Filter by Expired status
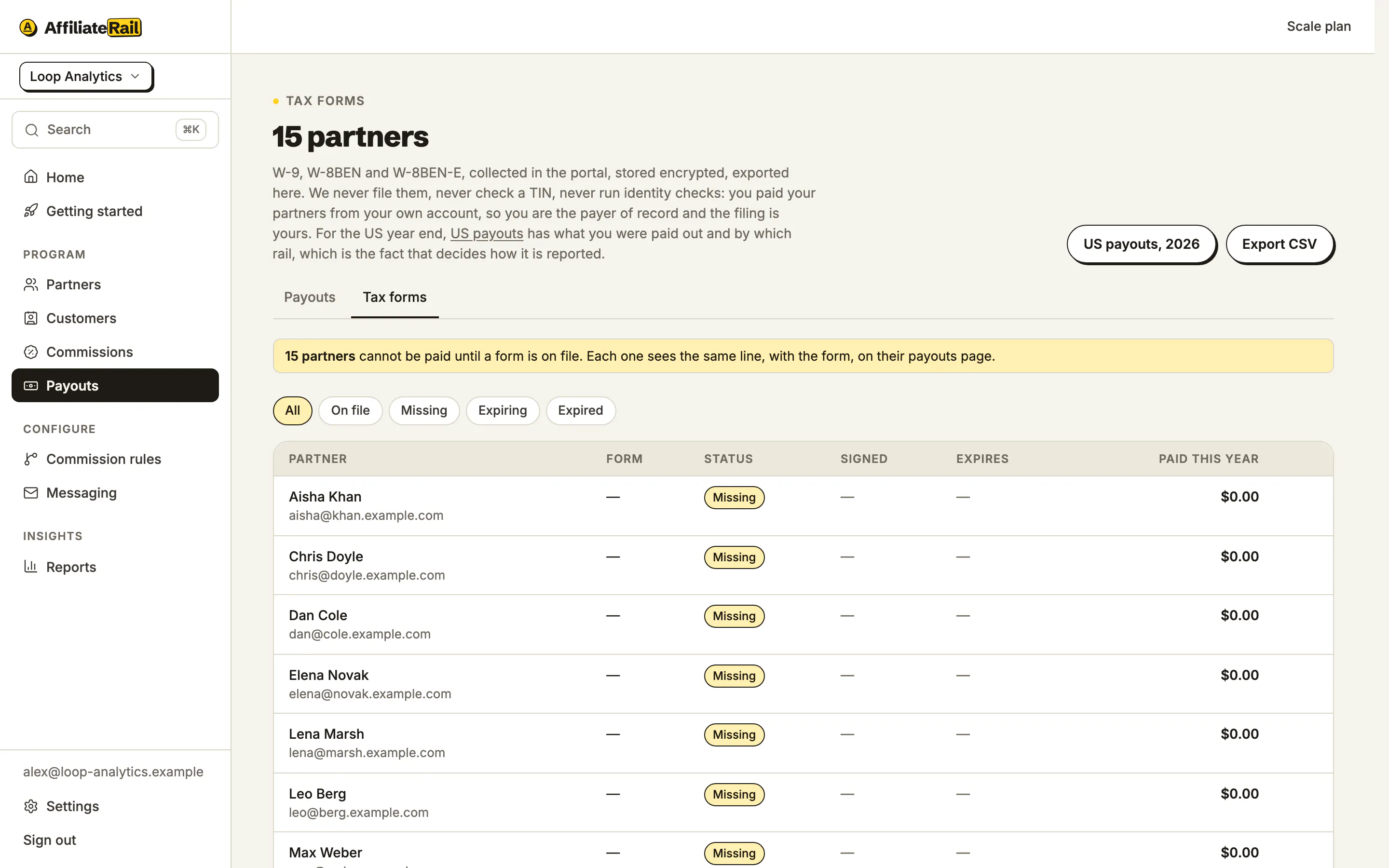The width and height of the screenshot is (1389, 868). (580, 410)
